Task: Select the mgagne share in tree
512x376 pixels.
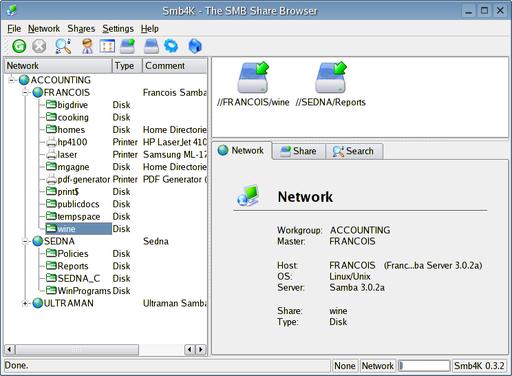Action: pos(73,167)
